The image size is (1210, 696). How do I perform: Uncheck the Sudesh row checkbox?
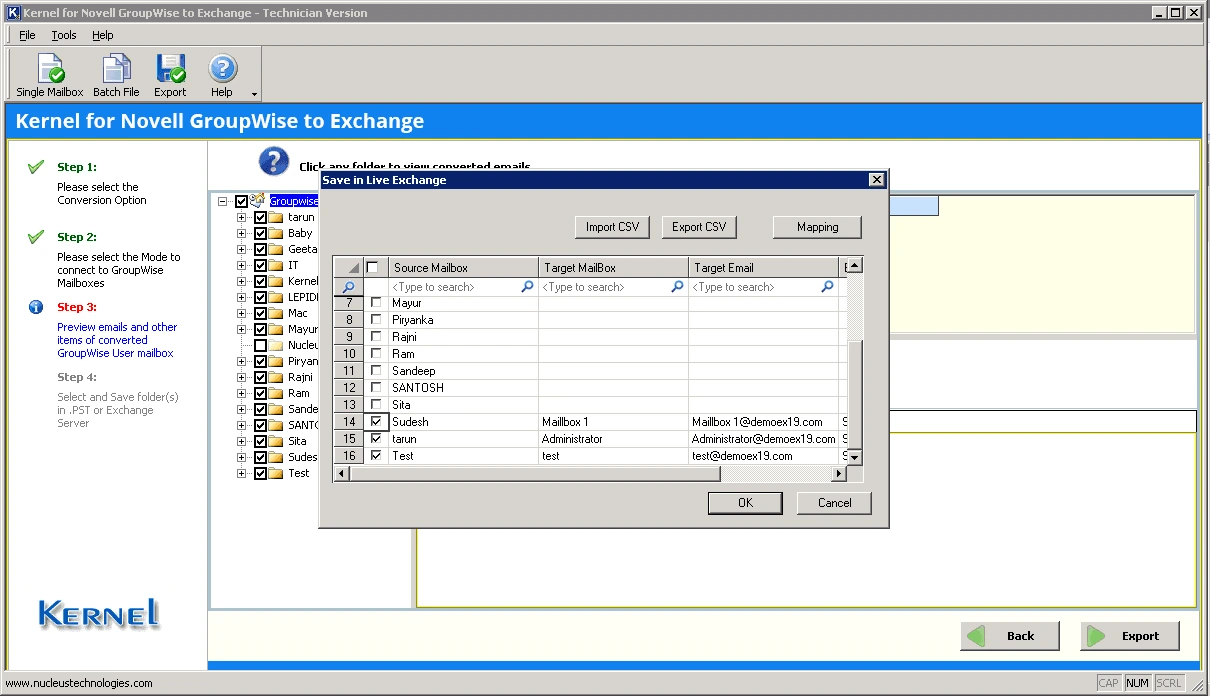pyautogui.click(x=376, y=422)
